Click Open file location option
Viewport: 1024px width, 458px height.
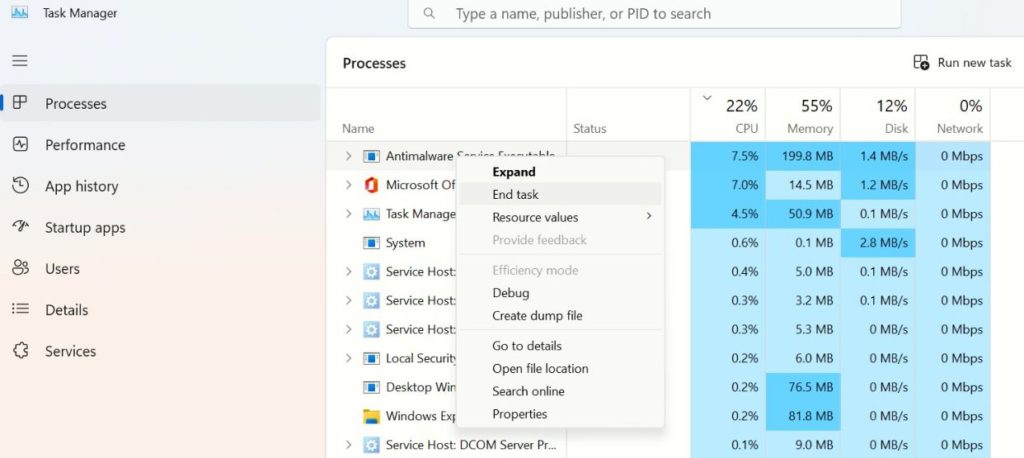tap(540, 368)
